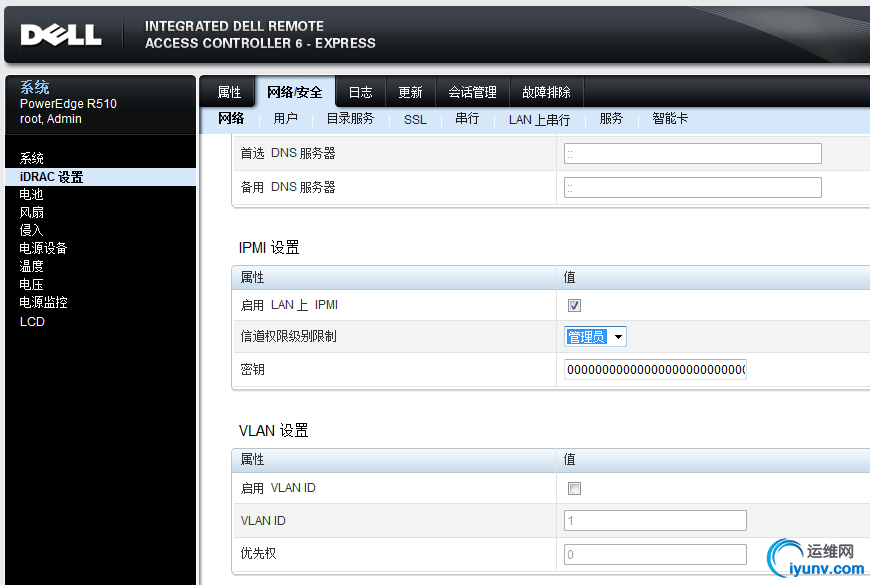This screenshot has height=585, width=870.
Task: Switch to the 日志 tab
Action: (361, 92)
